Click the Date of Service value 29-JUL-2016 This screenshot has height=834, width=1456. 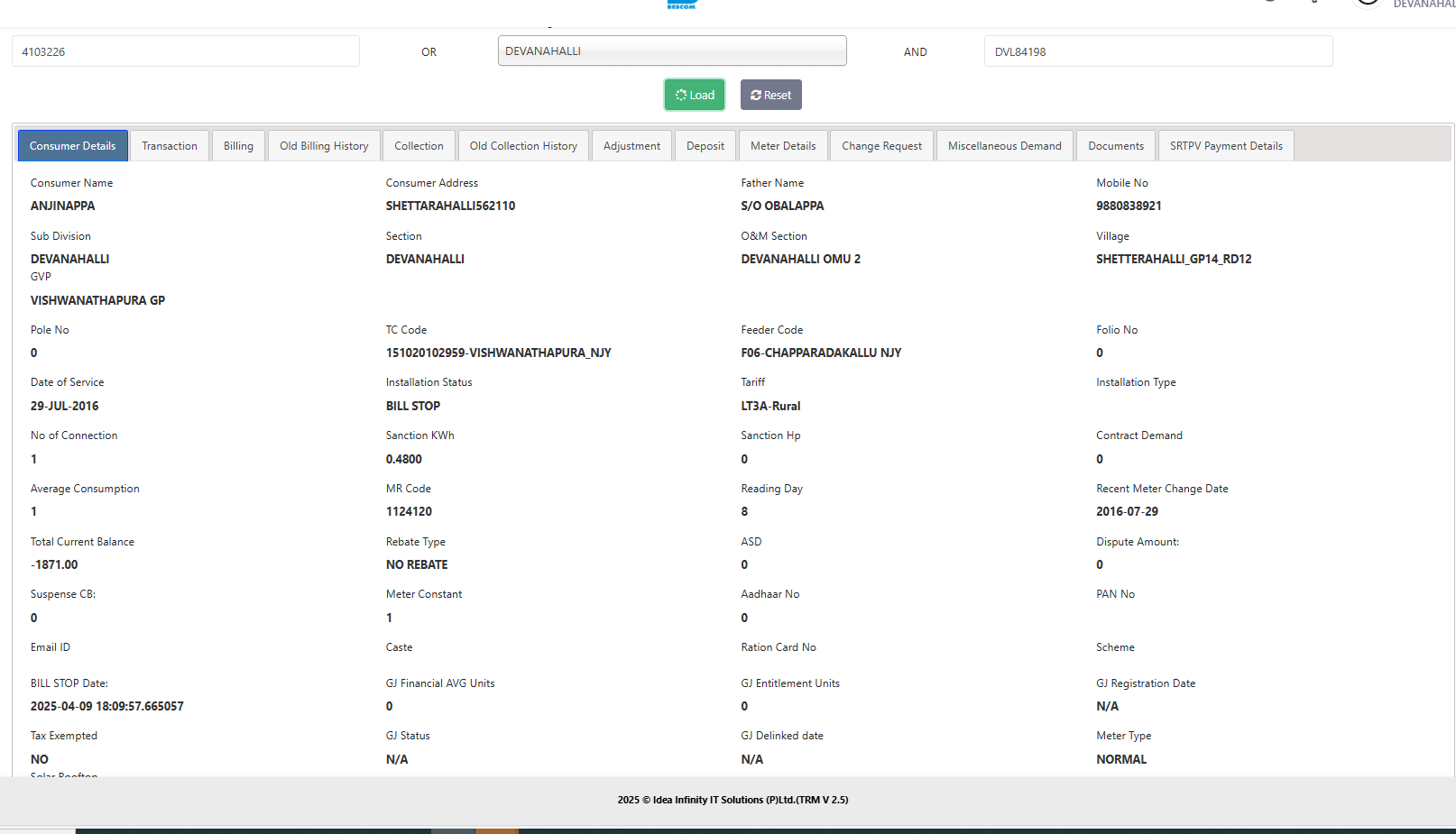[x=65, y=406]
